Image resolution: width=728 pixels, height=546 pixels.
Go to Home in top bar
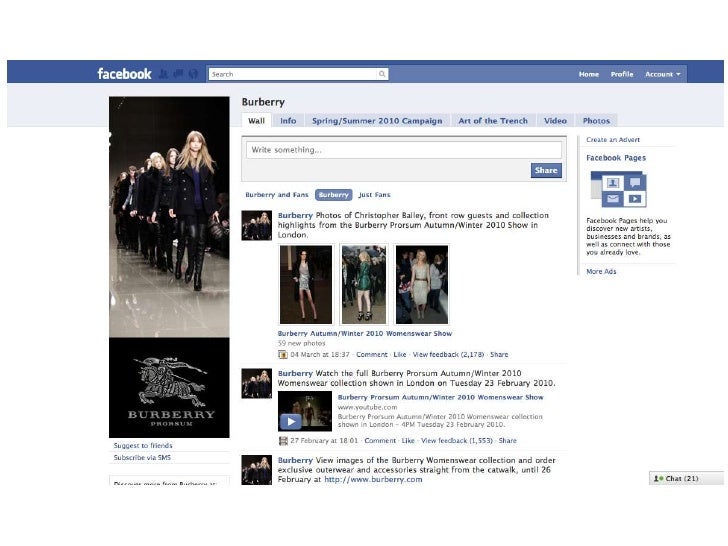click(x=589, y=74)
